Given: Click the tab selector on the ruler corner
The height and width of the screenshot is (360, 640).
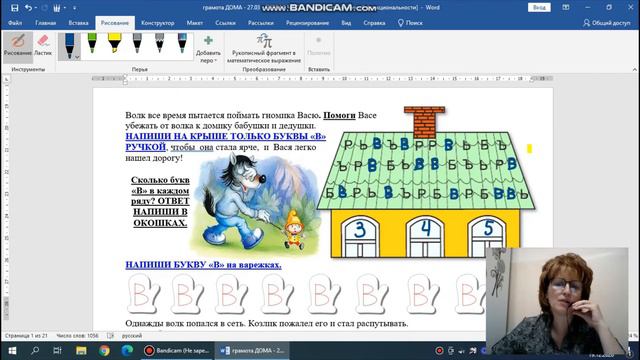Looking at the screenshot, I should click(x=6, y=80).
